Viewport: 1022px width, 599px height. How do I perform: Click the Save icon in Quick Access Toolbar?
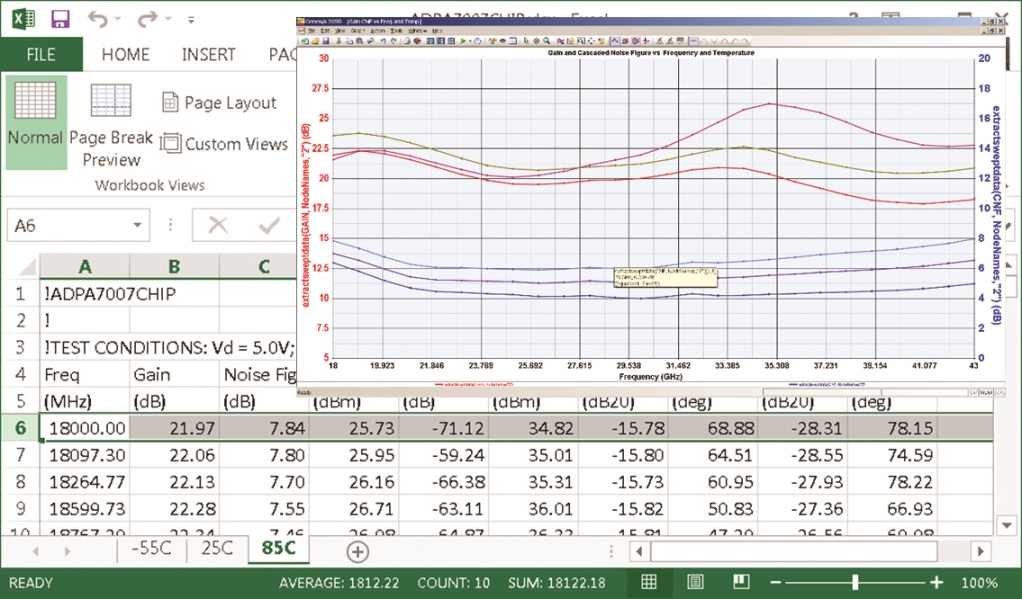pos(60,18)
